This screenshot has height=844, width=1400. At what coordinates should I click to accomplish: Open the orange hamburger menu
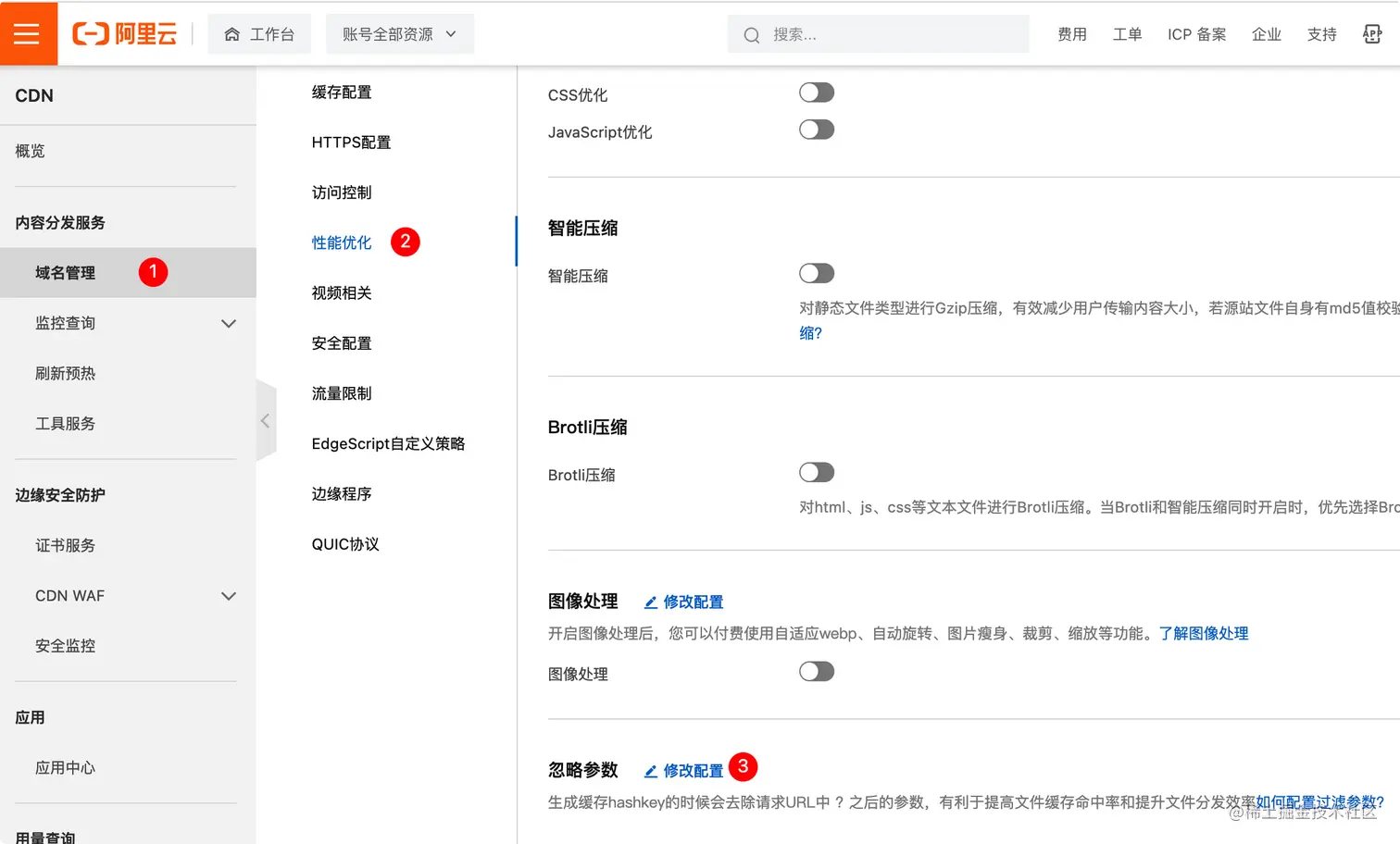click(x=28, y=34)
